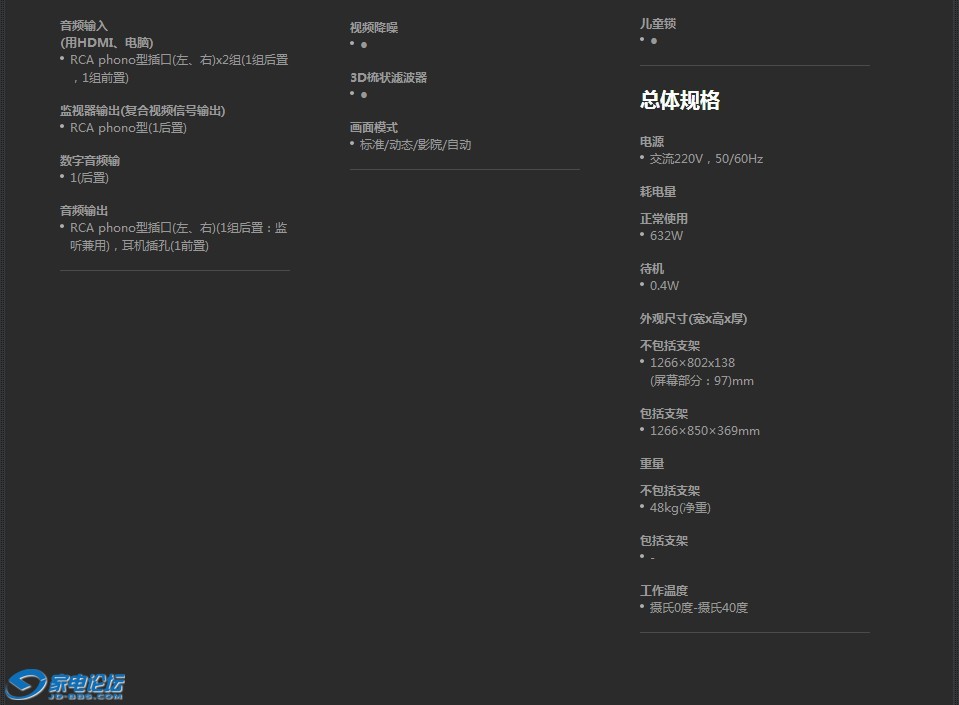959x705 pixels.
Task: Click the 工作温度 heading
Action: pyautogui.click(x=664, y=590)
